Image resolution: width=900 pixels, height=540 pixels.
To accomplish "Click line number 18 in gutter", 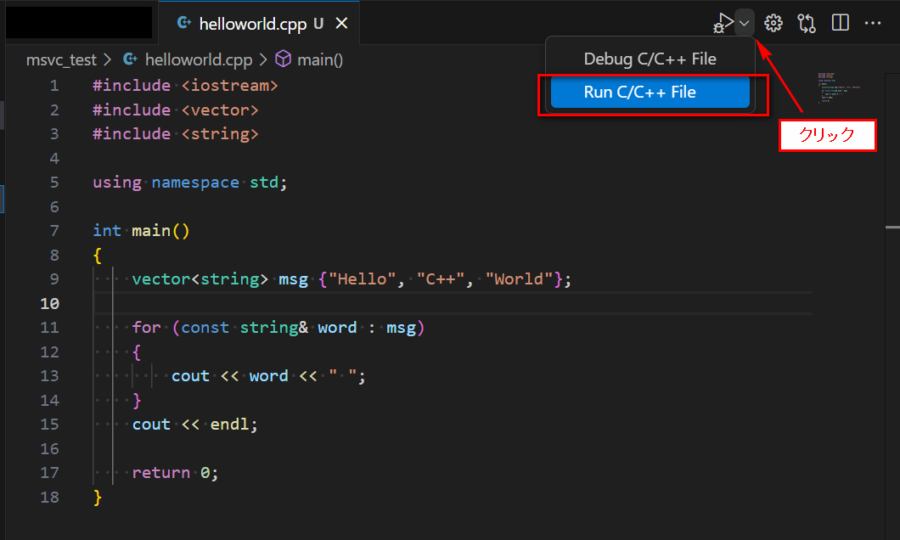I will coord(50,497).
